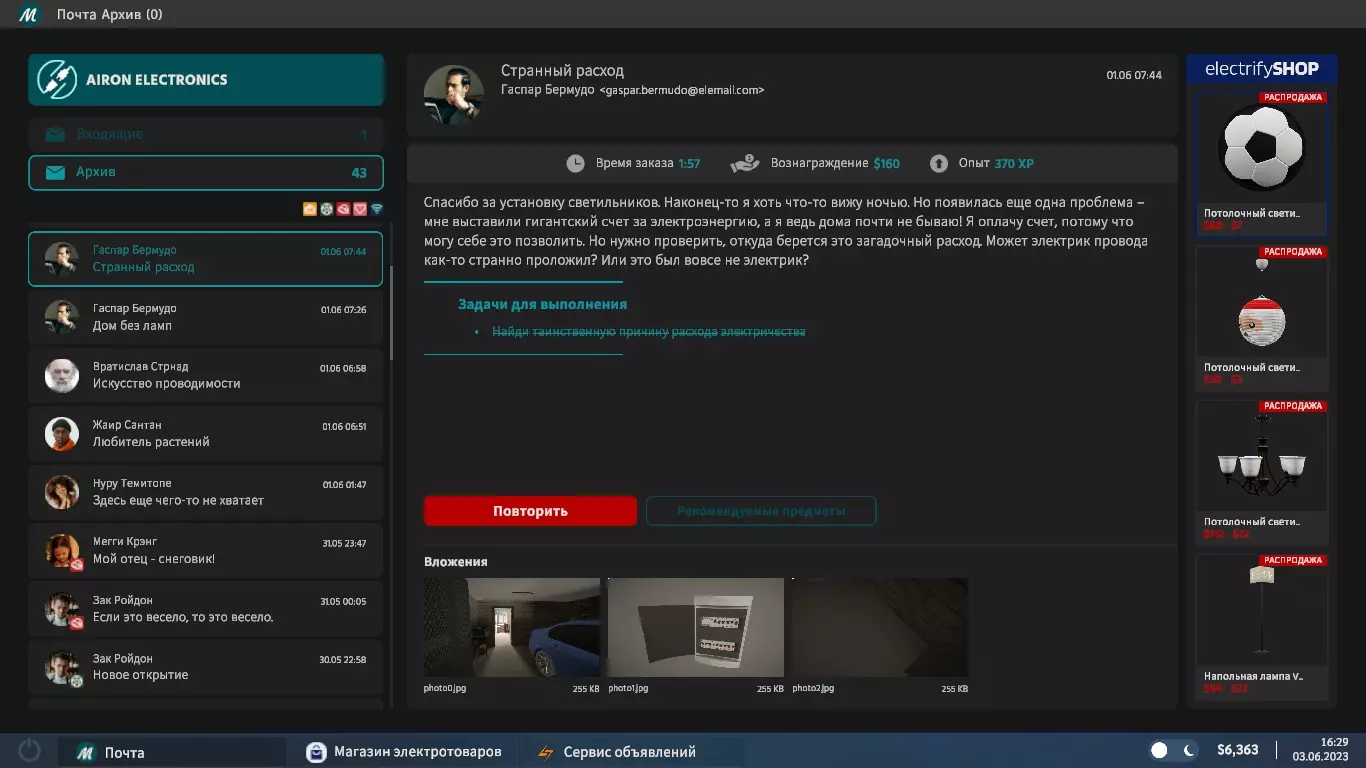Open the Искусство проводимости email
This screenshot has width=1366, height=768.
pyautogui.click(x=206, y=375)
